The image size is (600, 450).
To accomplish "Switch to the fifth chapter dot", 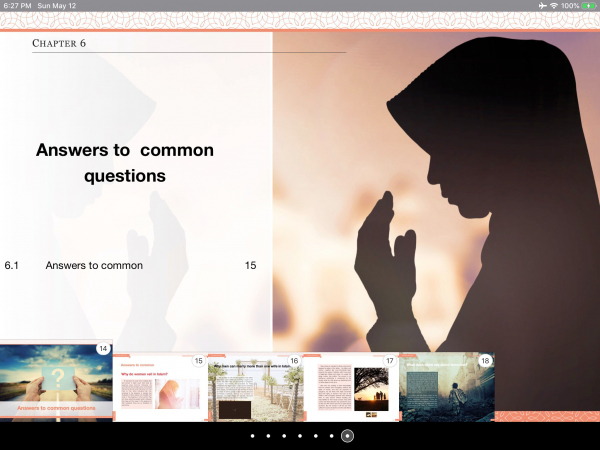I will tap(316, 436).
